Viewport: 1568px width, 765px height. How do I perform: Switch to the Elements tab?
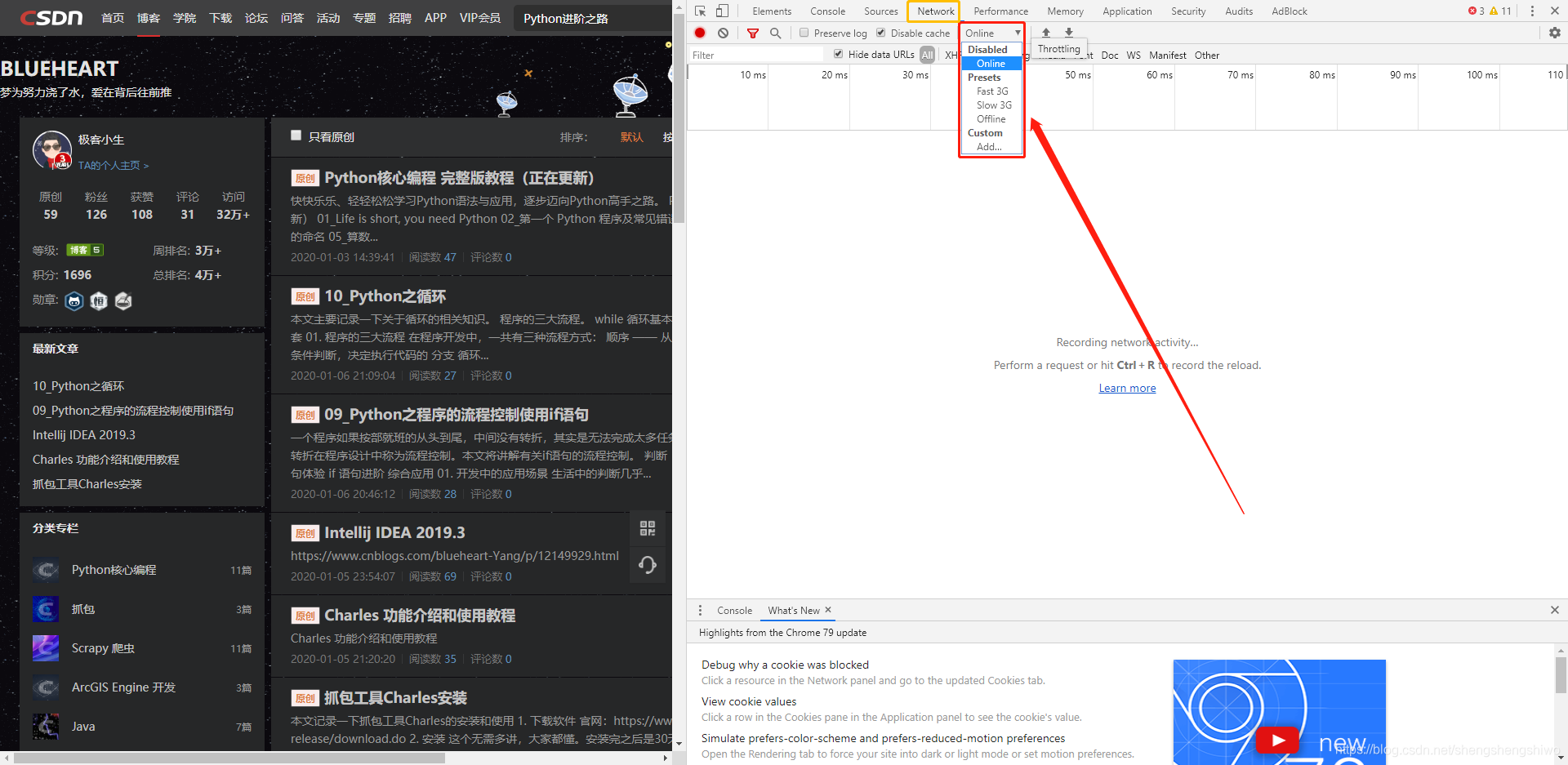coord(772,11)
